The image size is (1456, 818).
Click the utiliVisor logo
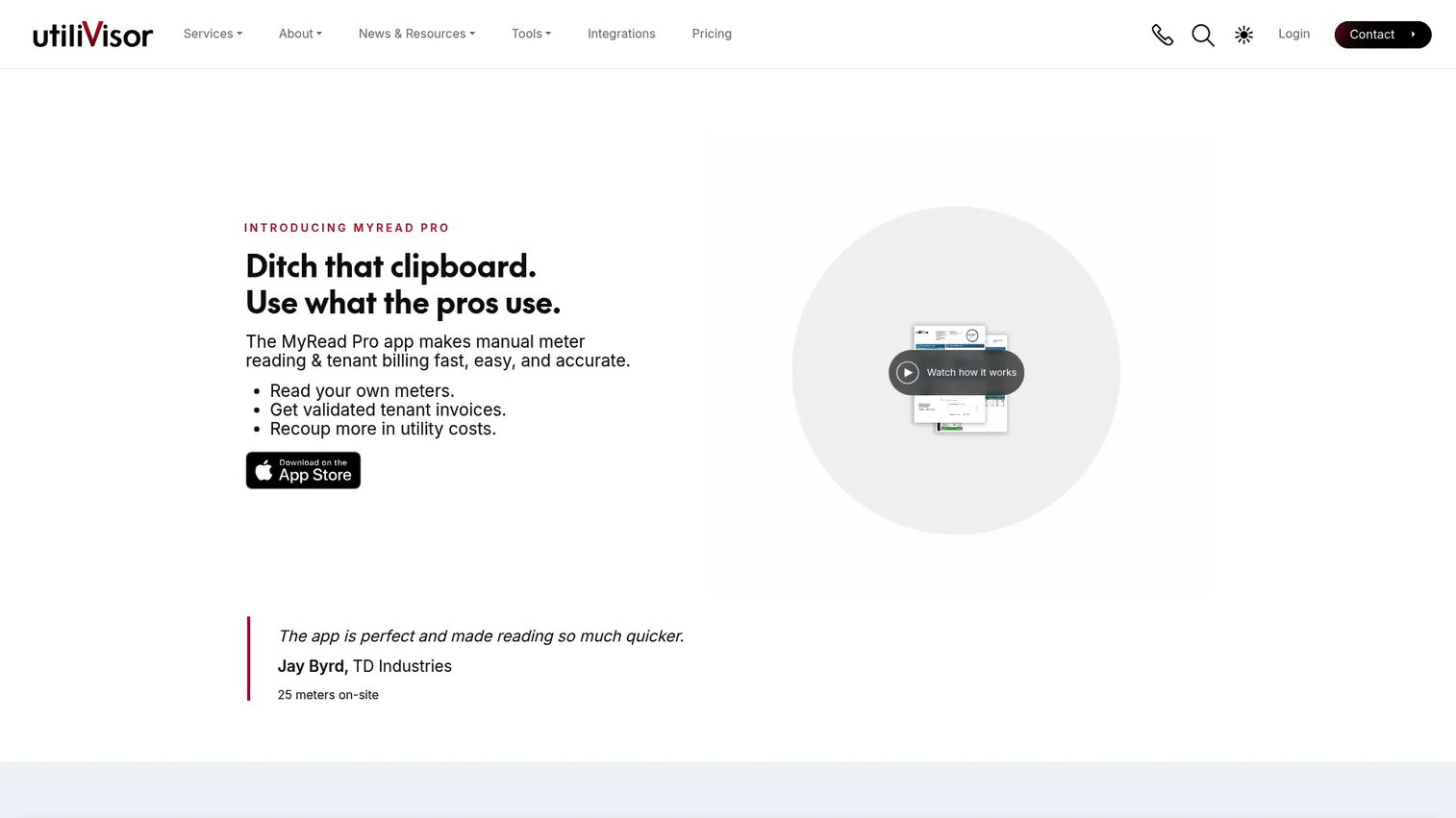coord(92,35)
